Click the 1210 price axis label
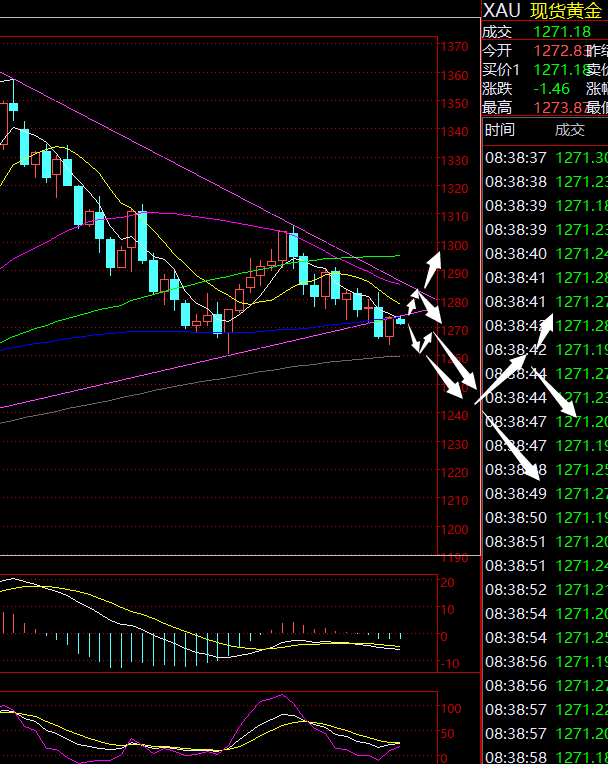This screenshot has height=764, width=608. point(455,501)
